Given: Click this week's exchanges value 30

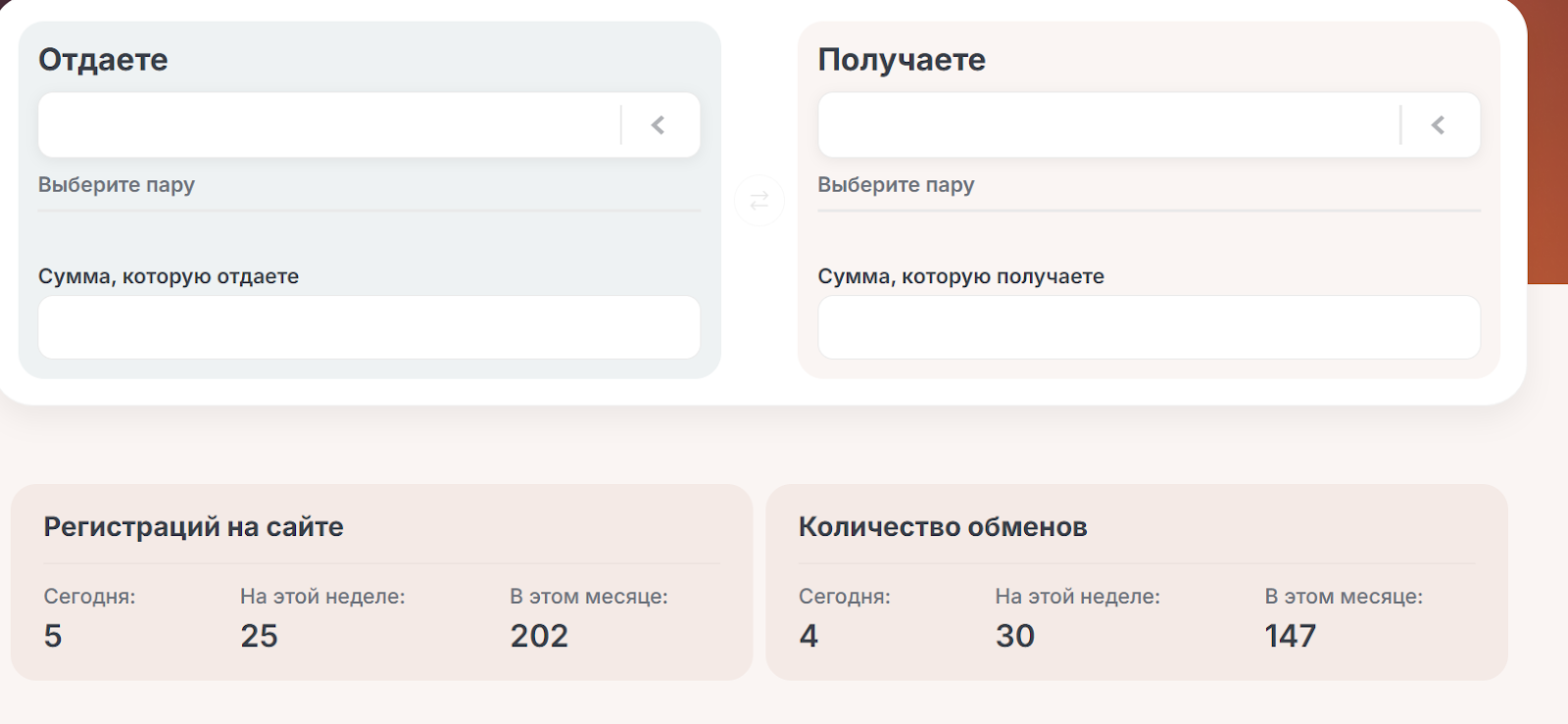Looking at the screenshot, I should [x=1015, y=636].
